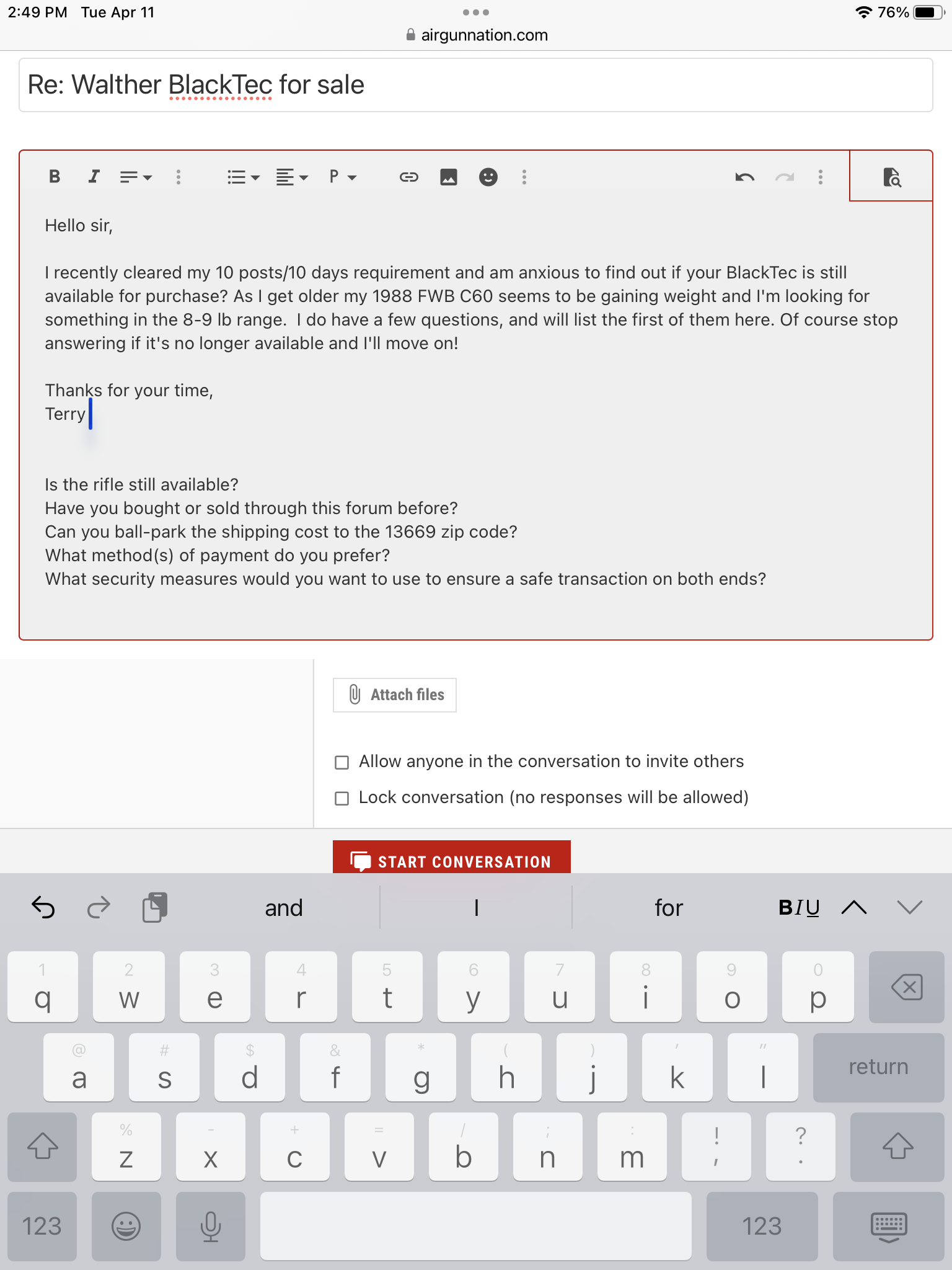Tap the space bar
Viewport: 952px width, 1270px height.
coord(476,1226)
